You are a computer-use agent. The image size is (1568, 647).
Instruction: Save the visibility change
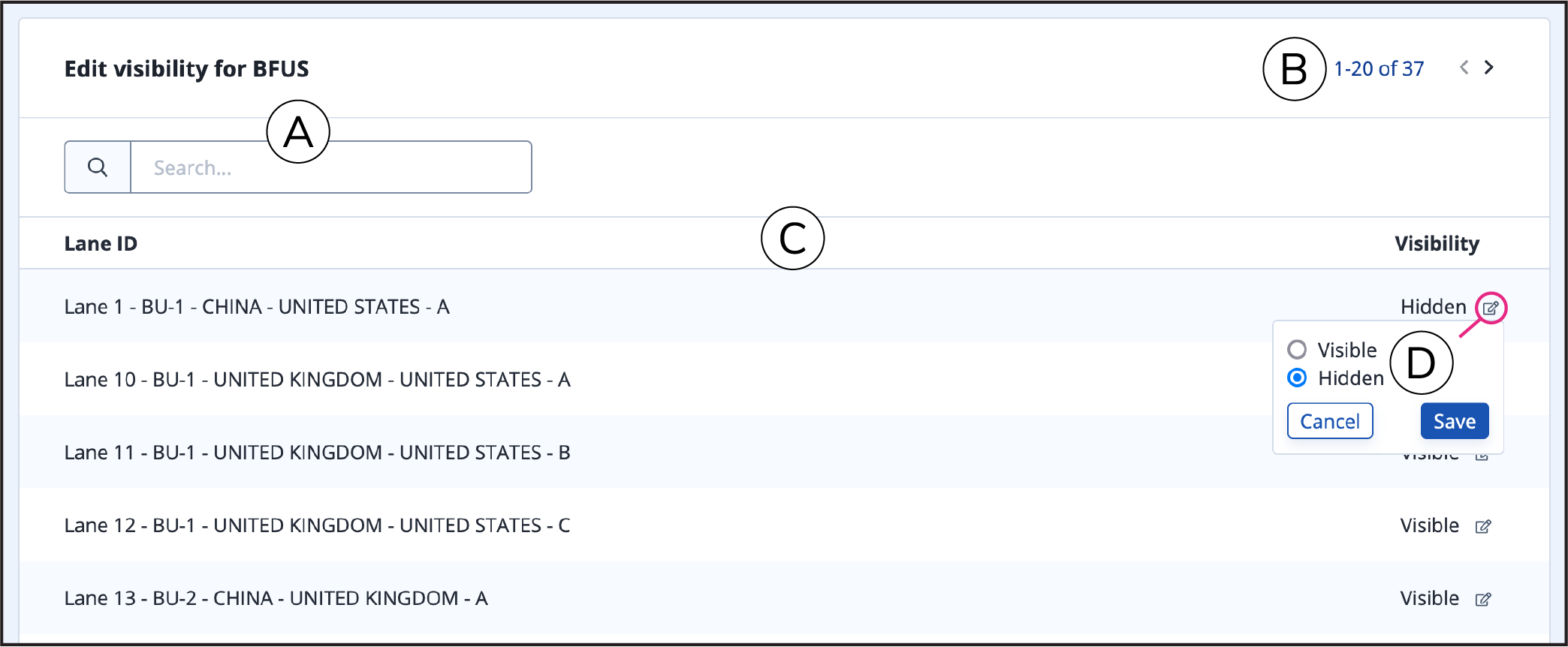(1455, 421)
